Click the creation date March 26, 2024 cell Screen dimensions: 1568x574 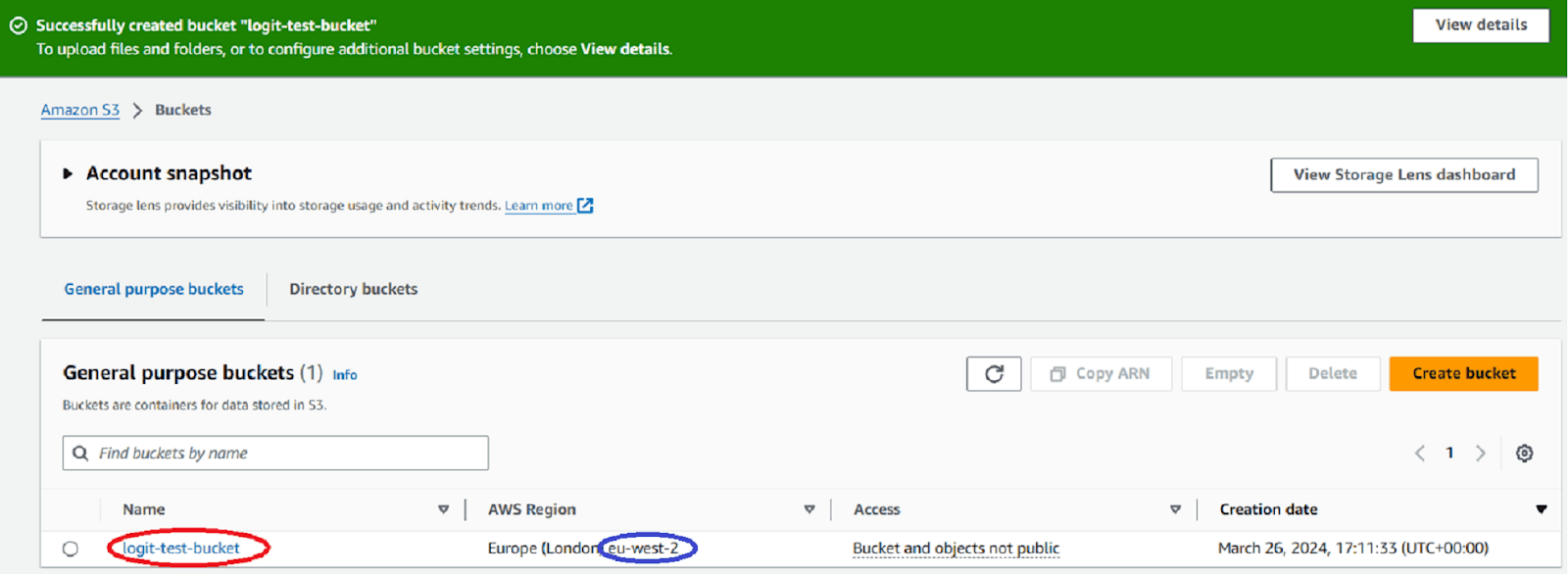(1352, 549)
